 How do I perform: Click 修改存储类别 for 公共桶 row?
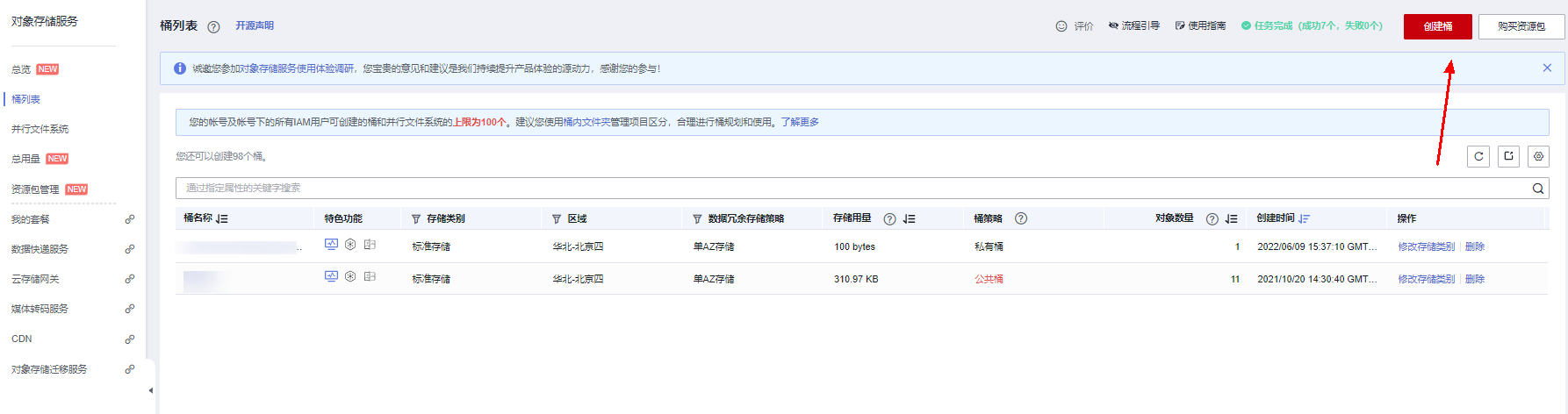coord(1427,279)
